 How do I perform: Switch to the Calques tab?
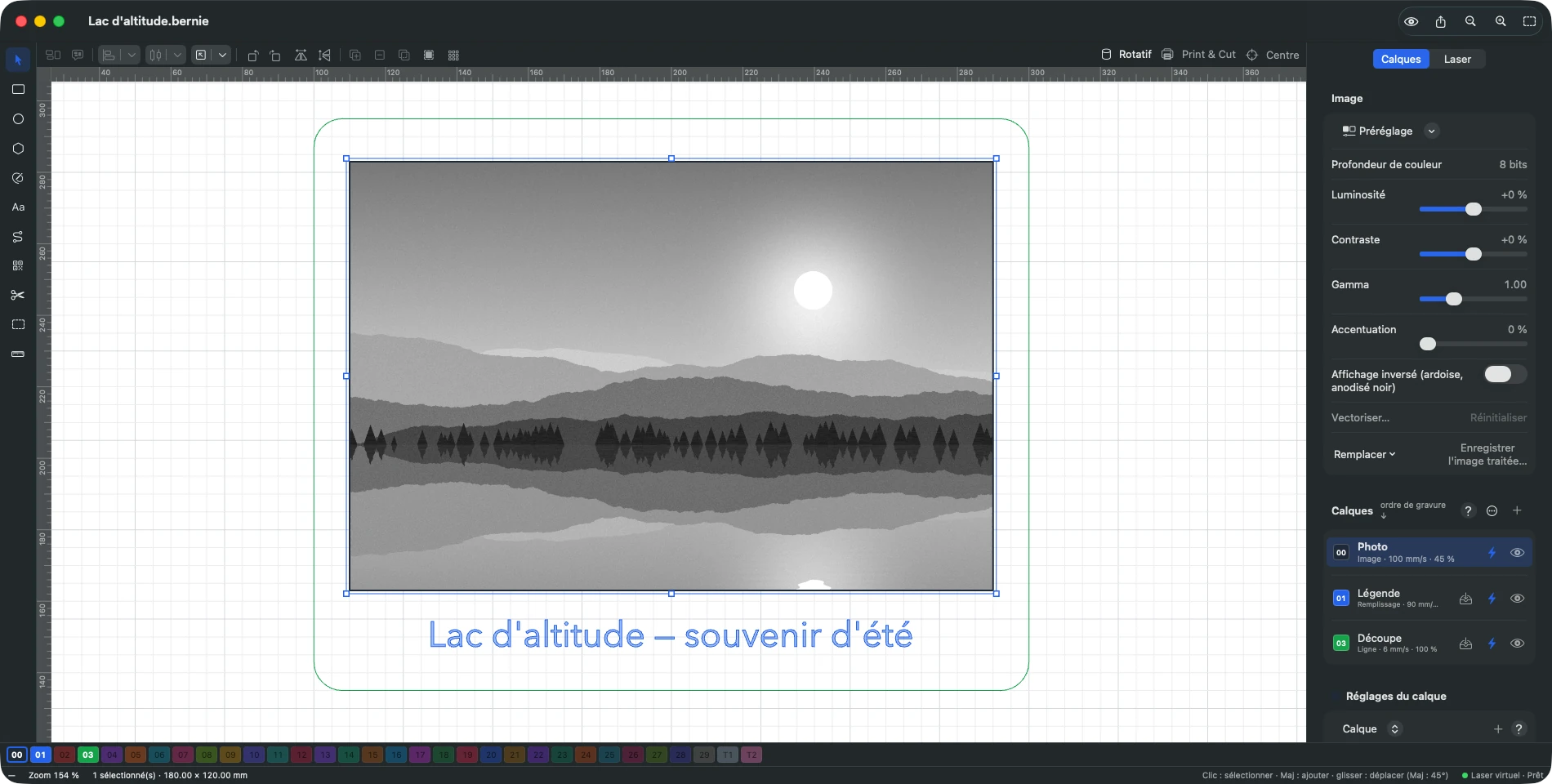[1401, 59]
